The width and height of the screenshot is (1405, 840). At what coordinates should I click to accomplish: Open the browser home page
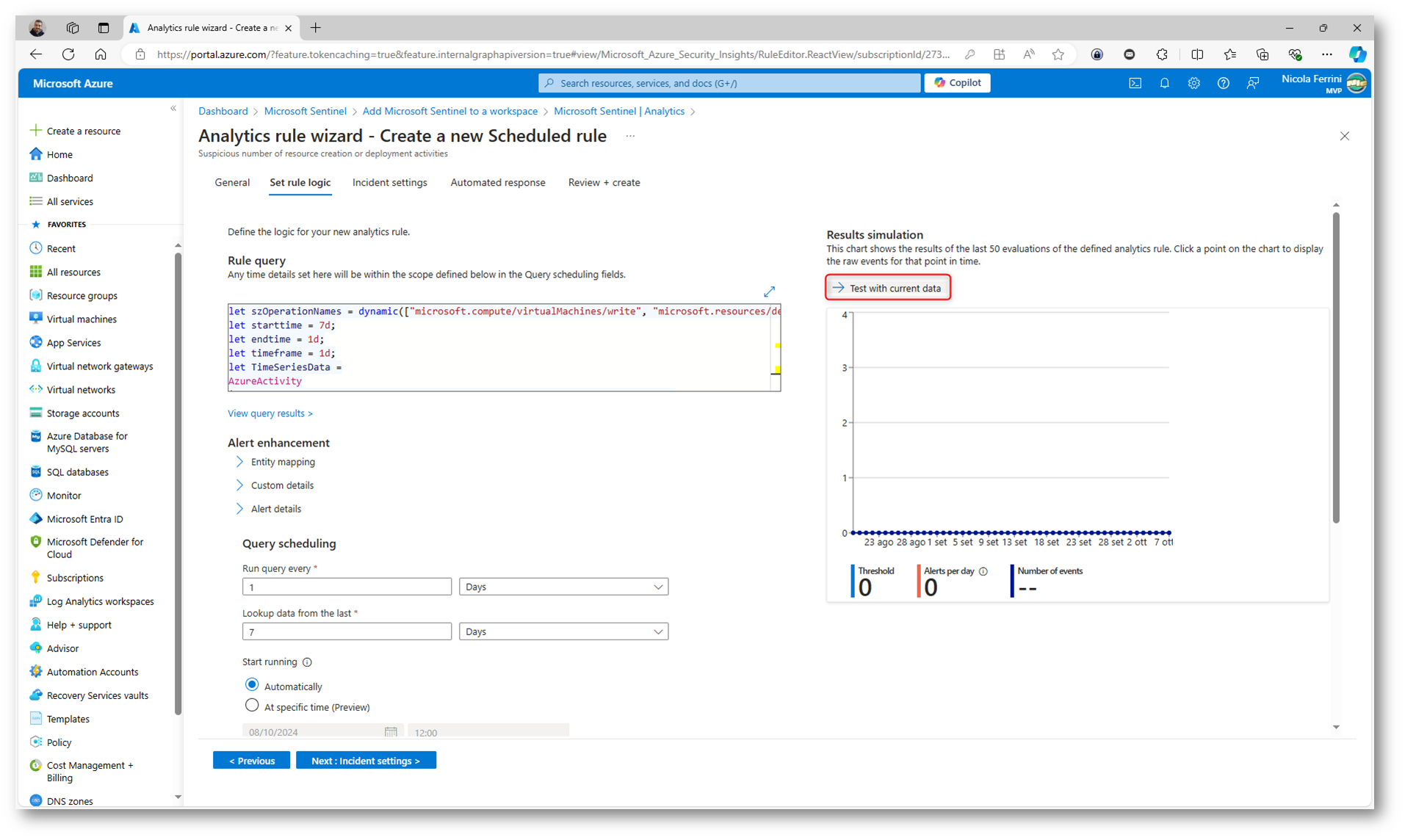pyautogui.click(x=101, y=54)
